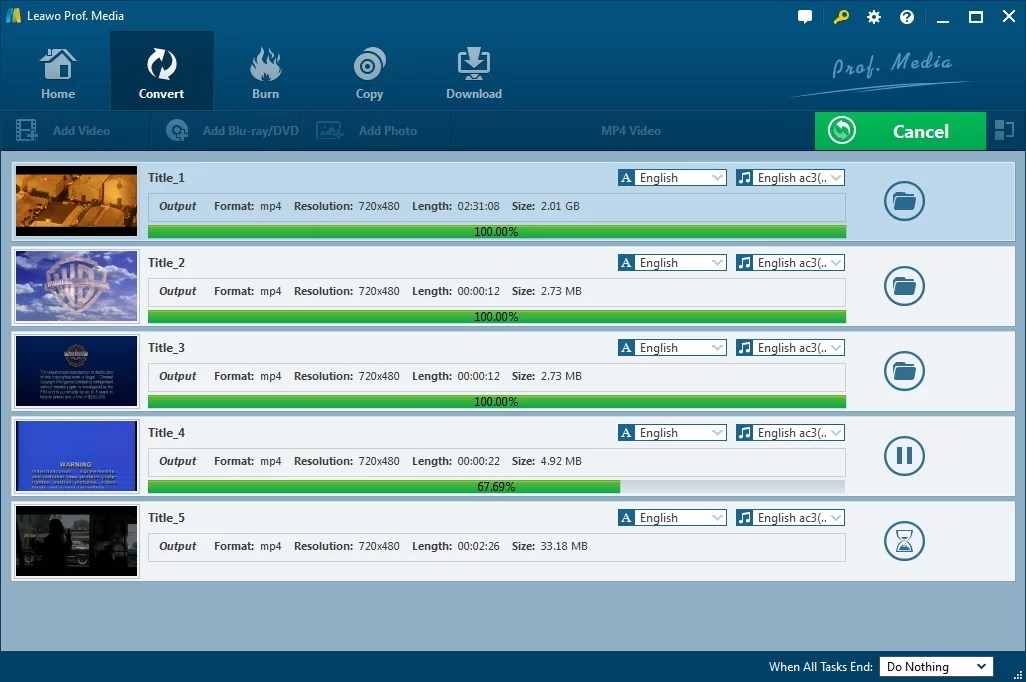Open output folder for Title_2
Image resolution: width=1026 pixels, height=682 pixels.
click(903, 286)
